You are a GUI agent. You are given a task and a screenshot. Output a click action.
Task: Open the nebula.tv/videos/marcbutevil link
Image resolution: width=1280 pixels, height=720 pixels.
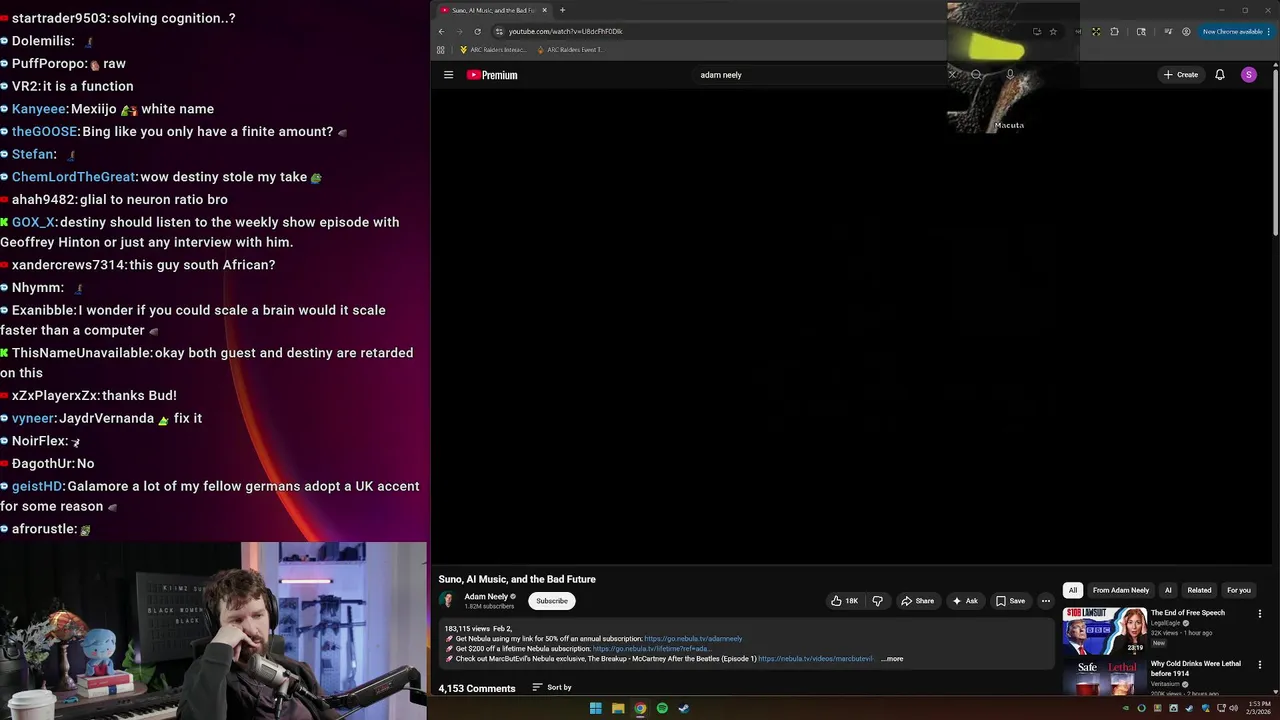816,659
